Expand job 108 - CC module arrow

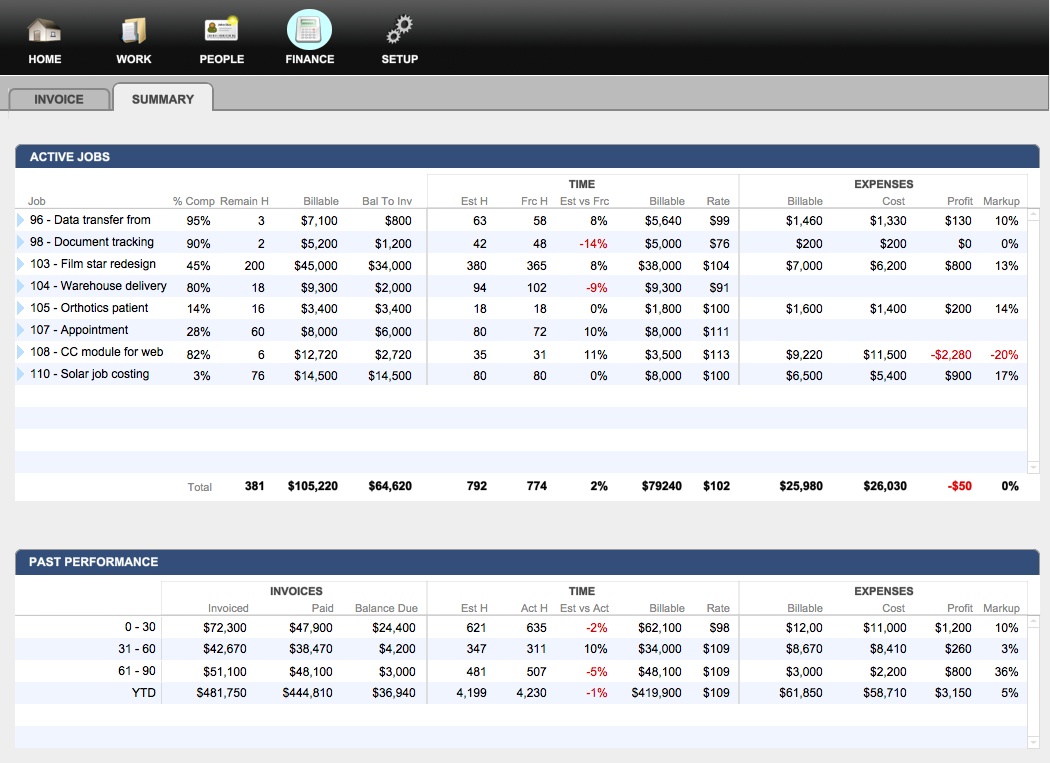click(x=21, y=352)
